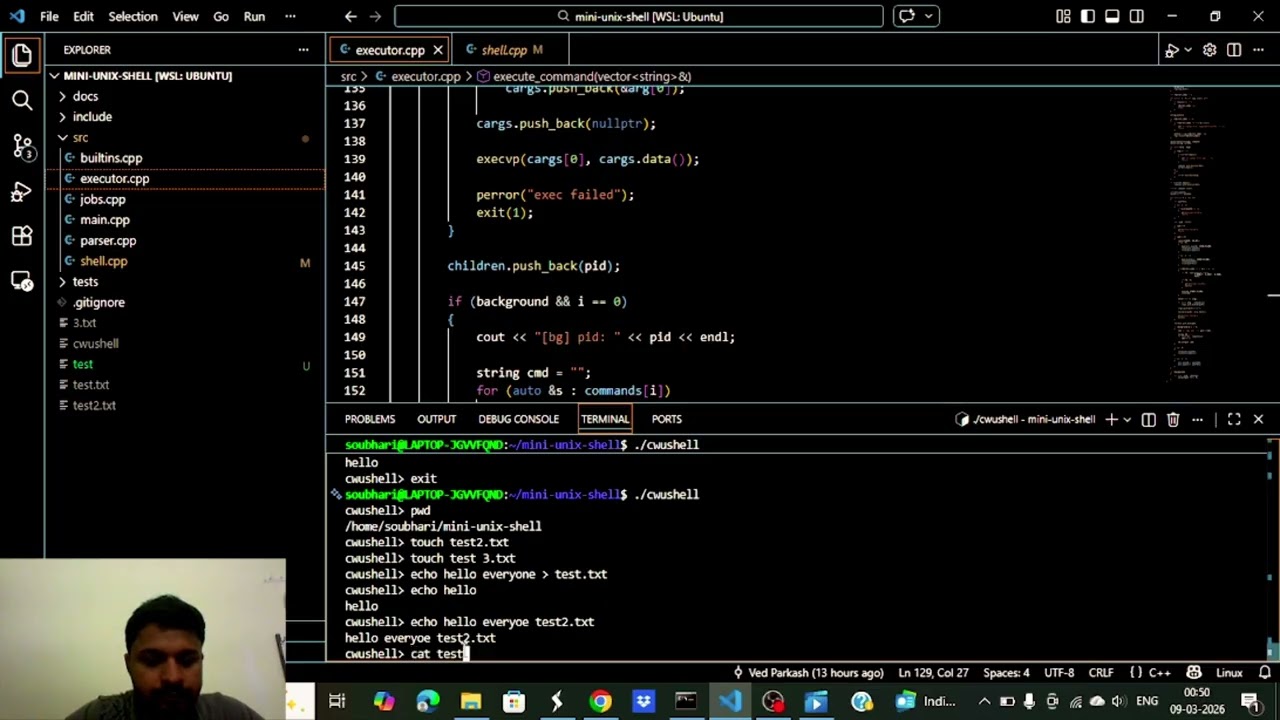1280x720 pixels.
Task: Open the dropdown next to Copilot chat
Action: [x=929, y=16]
